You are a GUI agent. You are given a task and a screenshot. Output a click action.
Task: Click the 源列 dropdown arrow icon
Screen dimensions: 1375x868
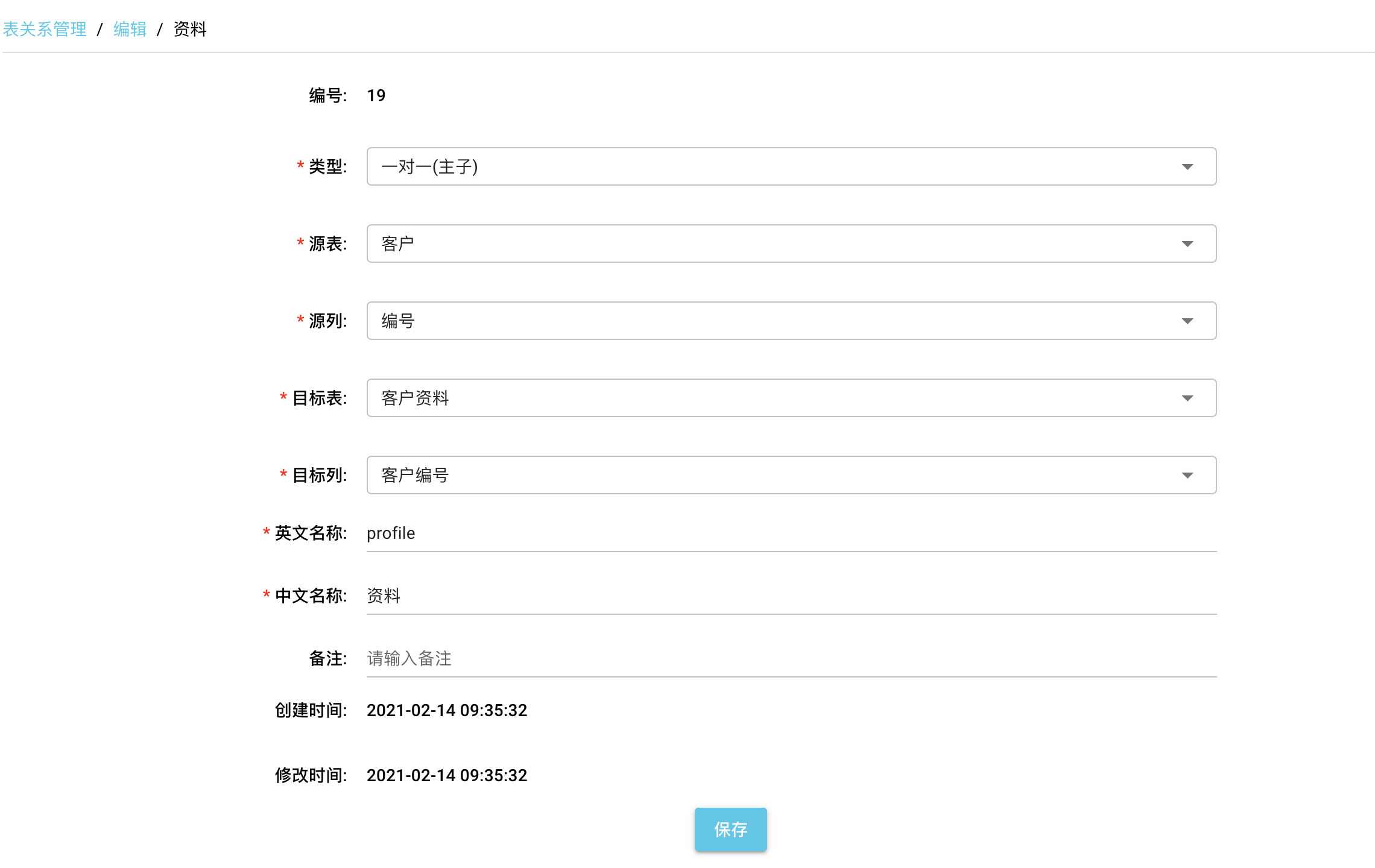click(1187, 321)
